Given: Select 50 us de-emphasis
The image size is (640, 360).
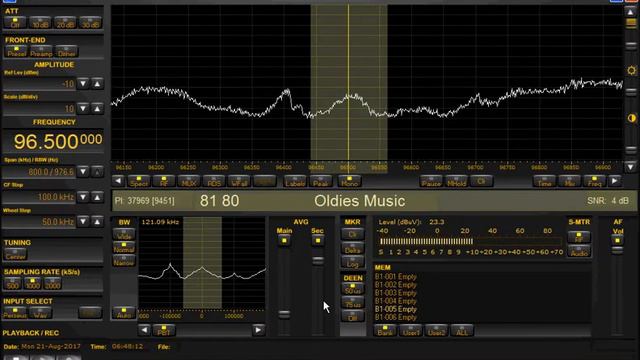Looking at the screenshot, I should tap(353, 289).
